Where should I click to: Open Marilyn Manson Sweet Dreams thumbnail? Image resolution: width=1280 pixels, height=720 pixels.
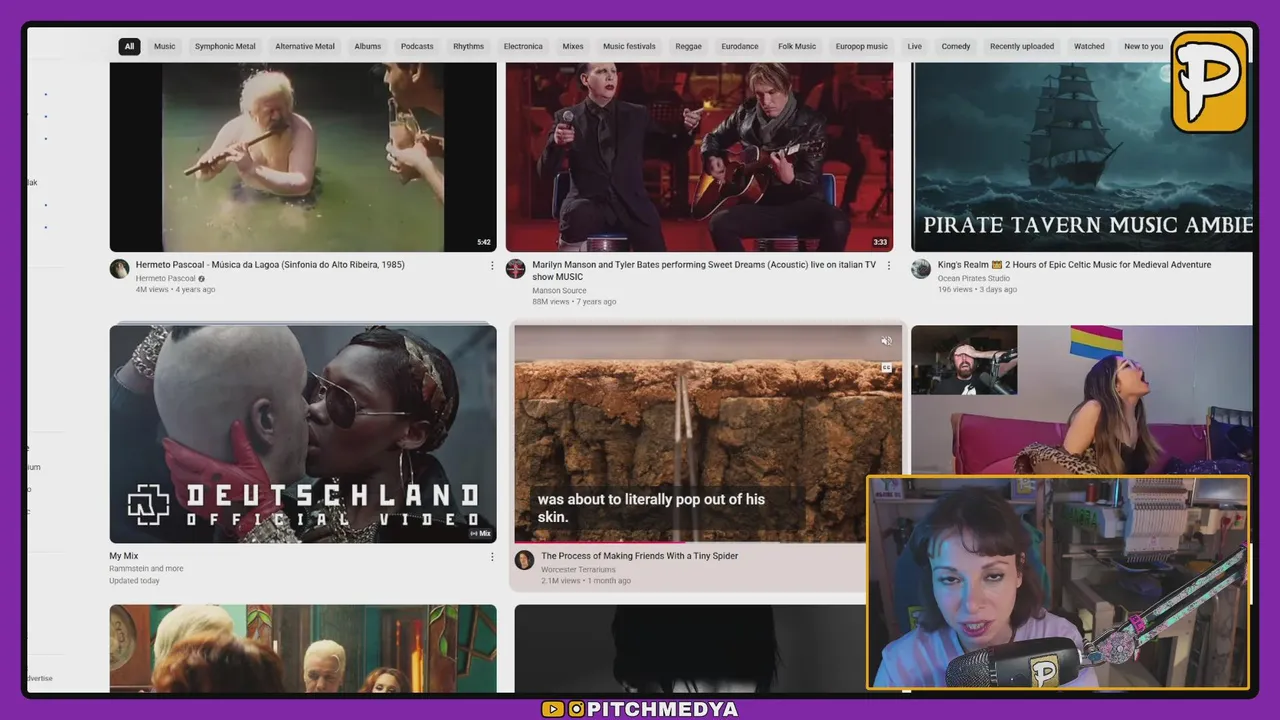click(699, 157)
